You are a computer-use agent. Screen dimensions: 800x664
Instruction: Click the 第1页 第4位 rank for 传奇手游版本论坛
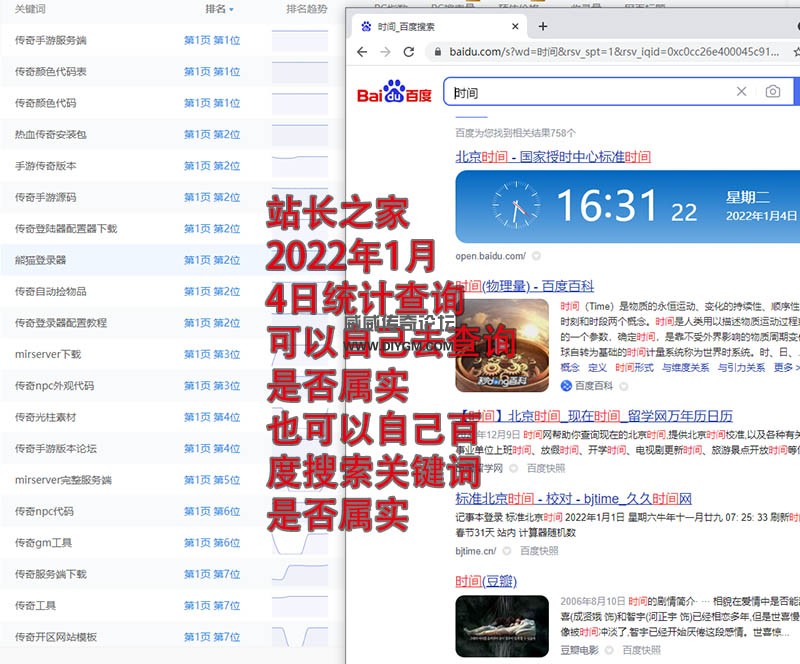(x=212, y=449)
